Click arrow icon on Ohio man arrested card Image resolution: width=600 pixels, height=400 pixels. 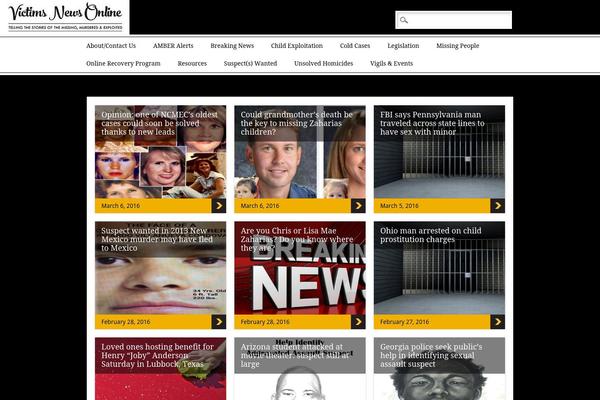(497, 322)
